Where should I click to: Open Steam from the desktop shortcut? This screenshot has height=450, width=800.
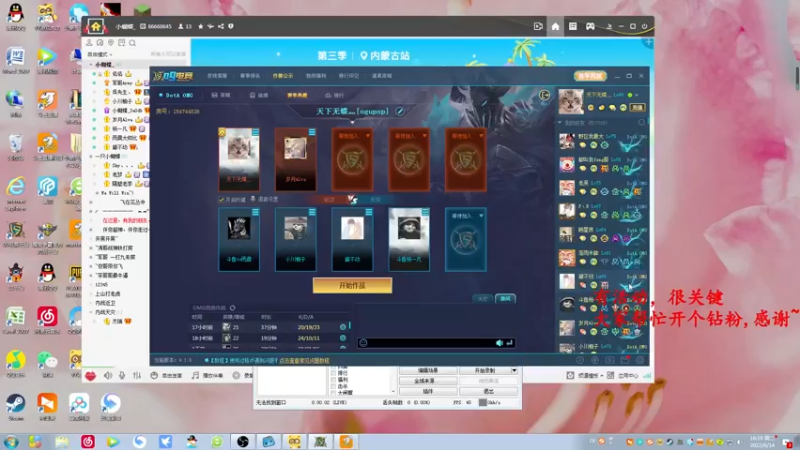tap(16, 407)
